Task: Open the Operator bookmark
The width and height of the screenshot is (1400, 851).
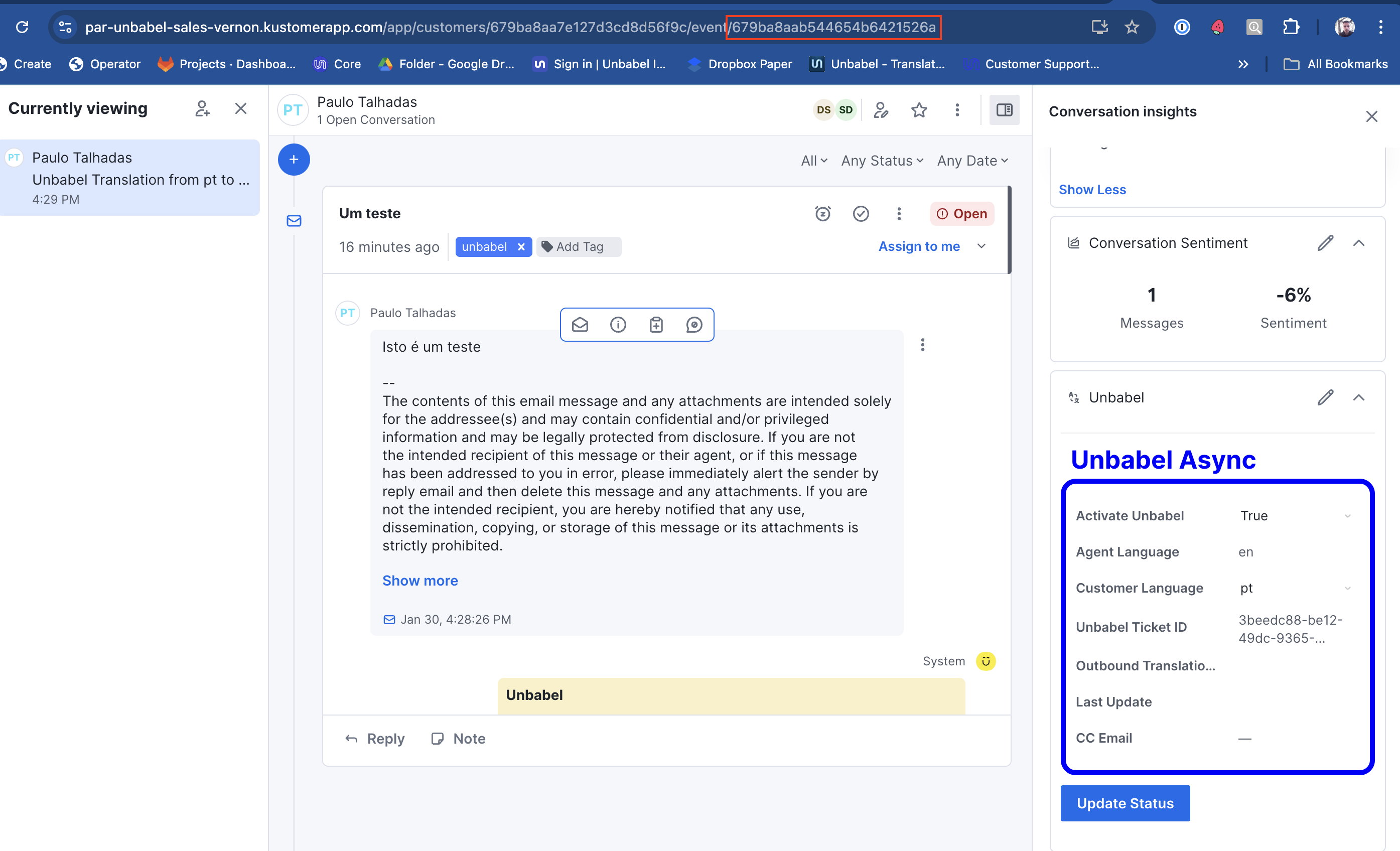Action: tap(104, 64)
